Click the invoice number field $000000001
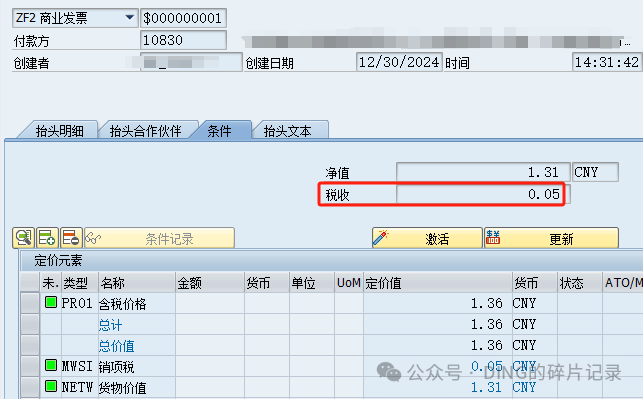The image size is (643, 399). pyautogui.click(x=183, y=18)
